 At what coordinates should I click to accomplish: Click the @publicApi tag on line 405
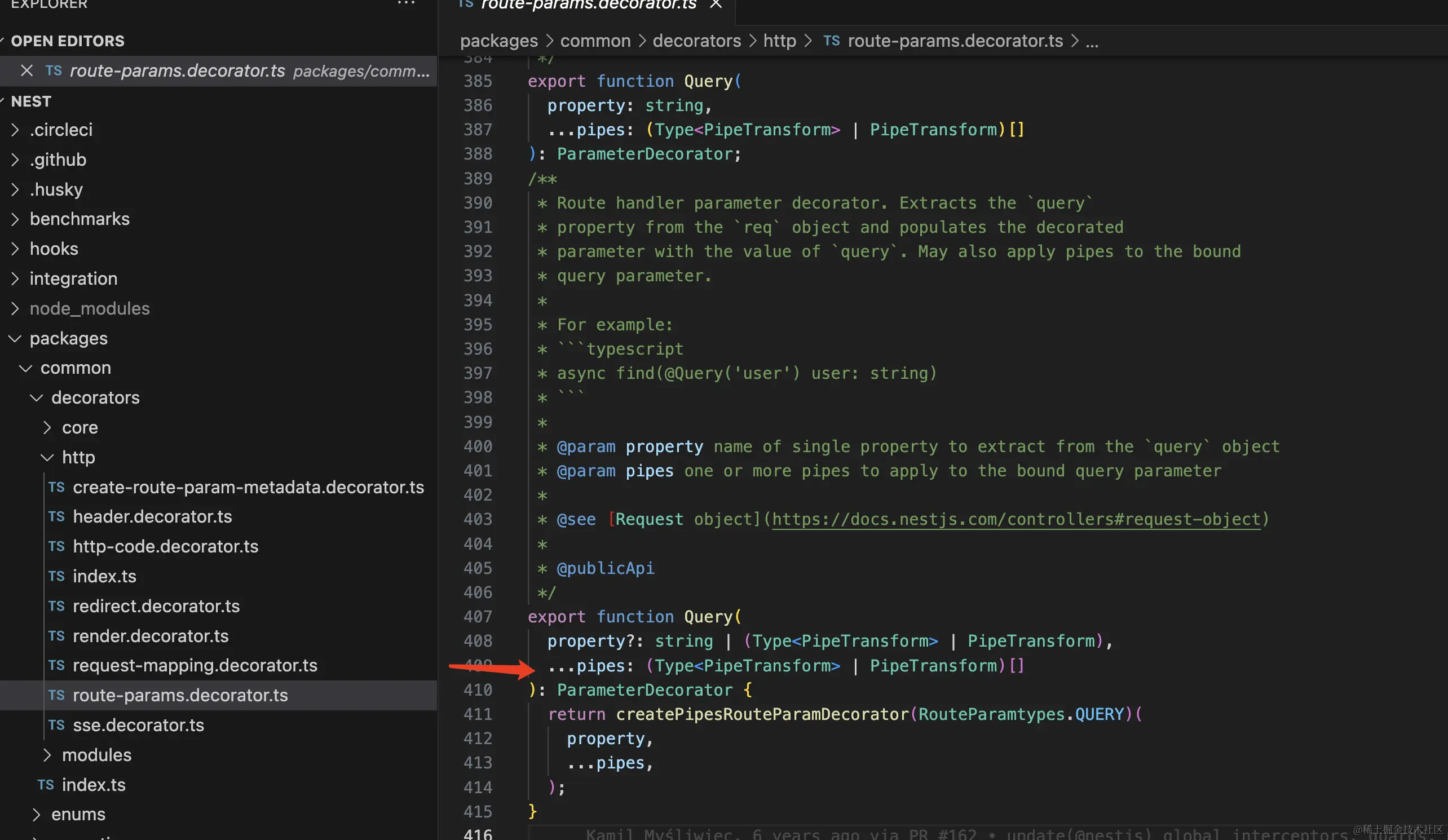(605, 568)
